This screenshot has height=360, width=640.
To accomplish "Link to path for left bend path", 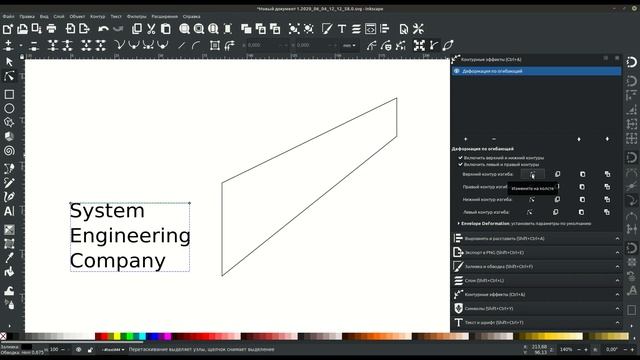I will 607,212.
